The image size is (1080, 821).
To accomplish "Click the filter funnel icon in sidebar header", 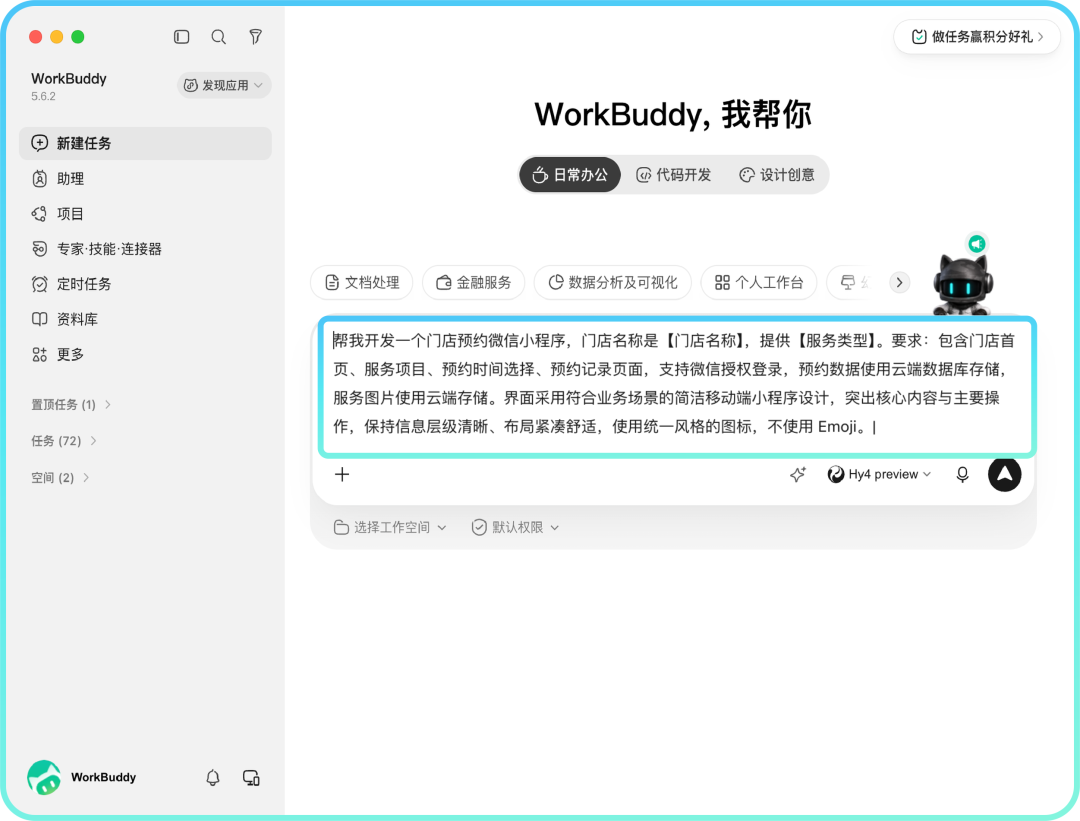I will 256,37.
